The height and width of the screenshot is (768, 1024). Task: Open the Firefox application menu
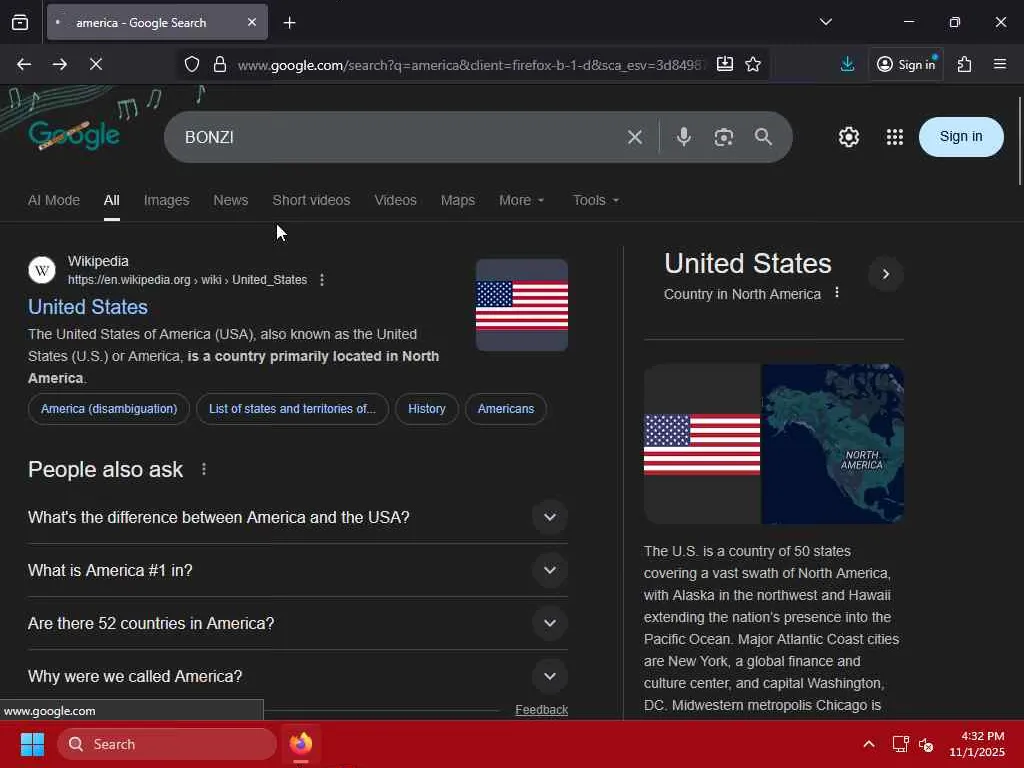pos(999,64)
